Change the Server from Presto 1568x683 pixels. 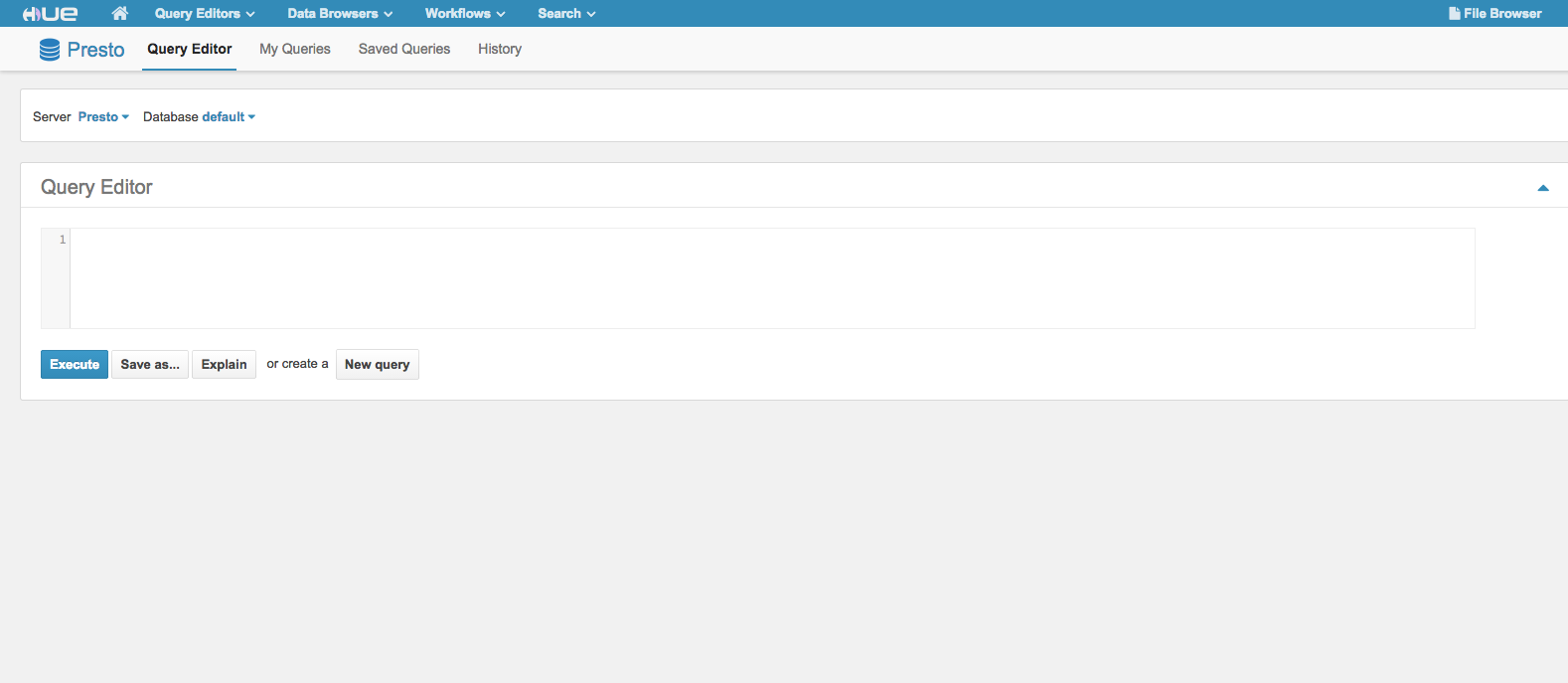tap(103, 117)
